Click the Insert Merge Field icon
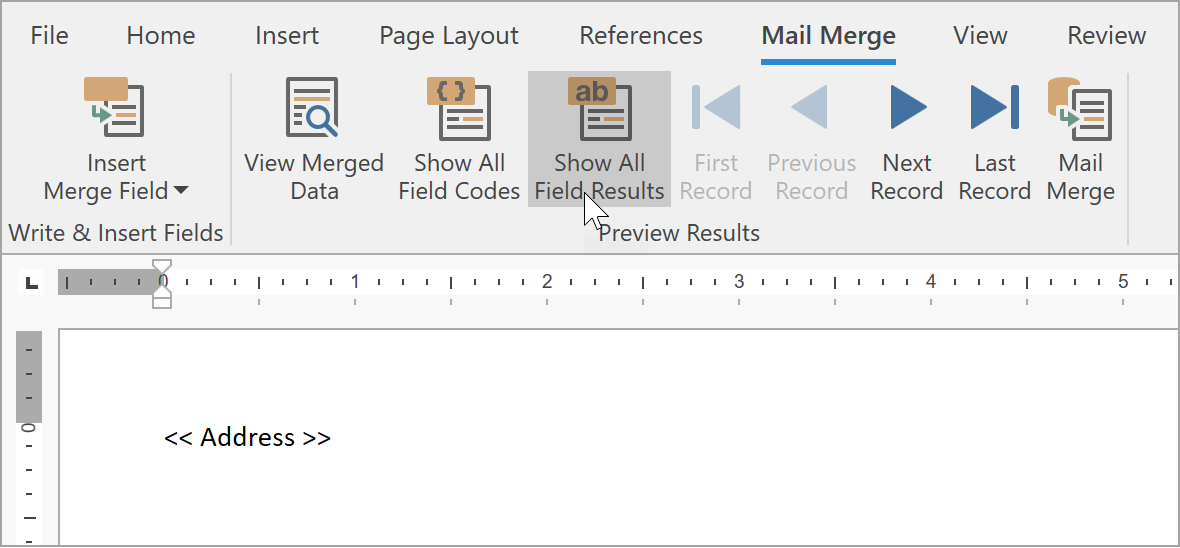 tap(116, 109)
